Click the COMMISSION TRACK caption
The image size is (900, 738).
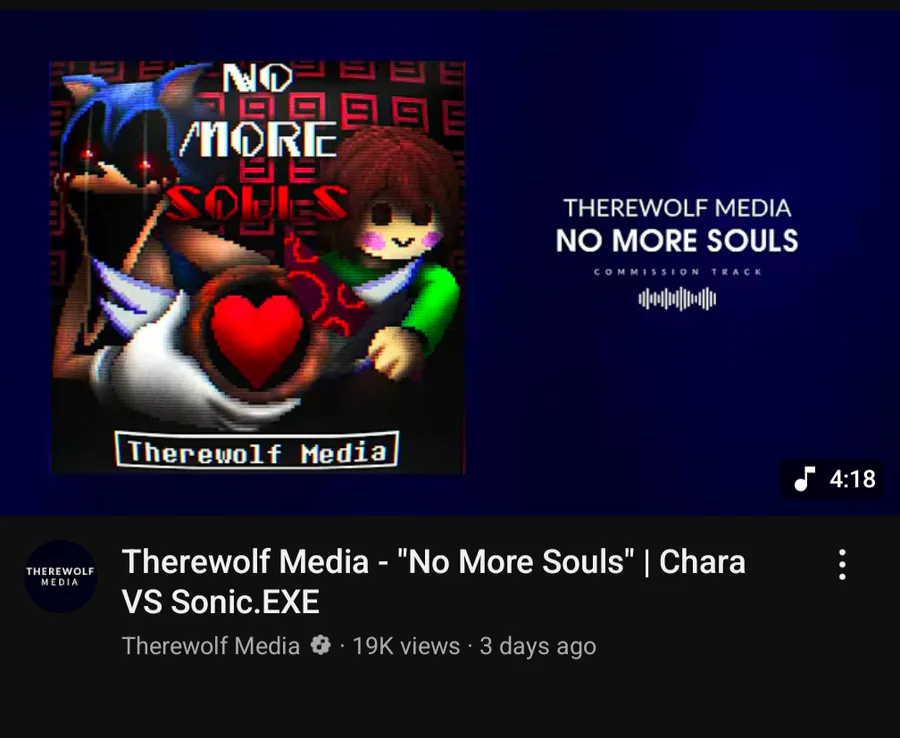(677, 272)
